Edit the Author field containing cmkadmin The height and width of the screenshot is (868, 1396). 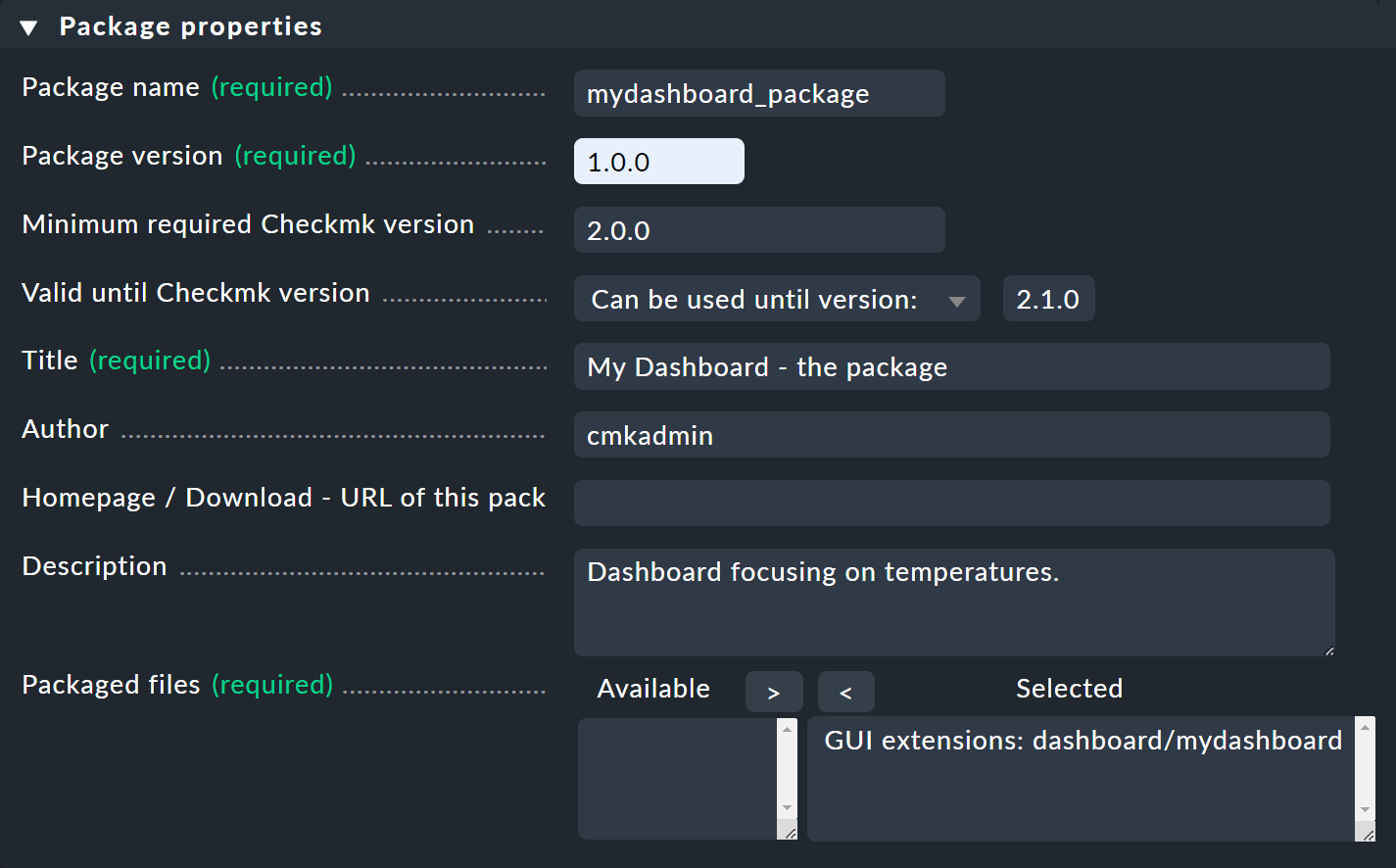(952, 435)
